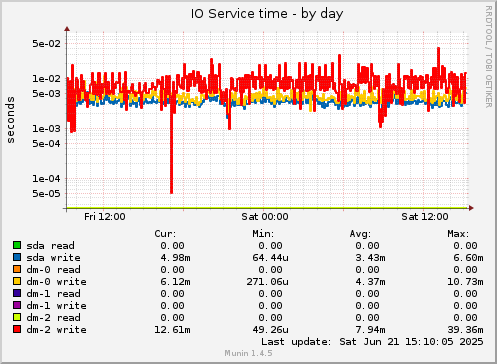
Task: Click the '5e-03' y-axis tick label
Action: 47,94
